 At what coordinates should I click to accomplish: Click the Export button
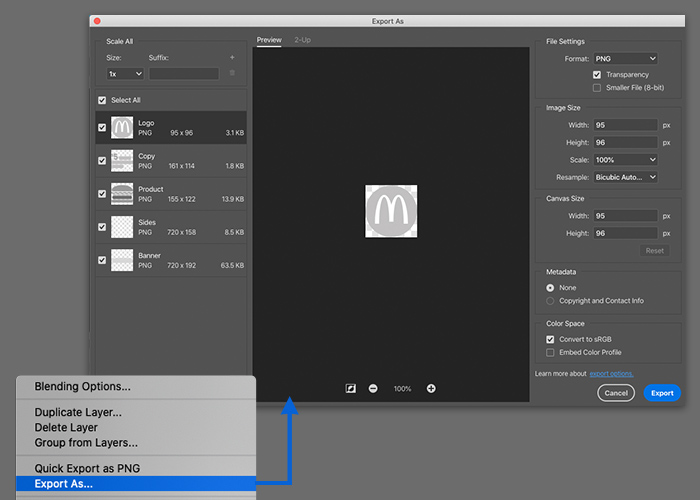point(662,393)
